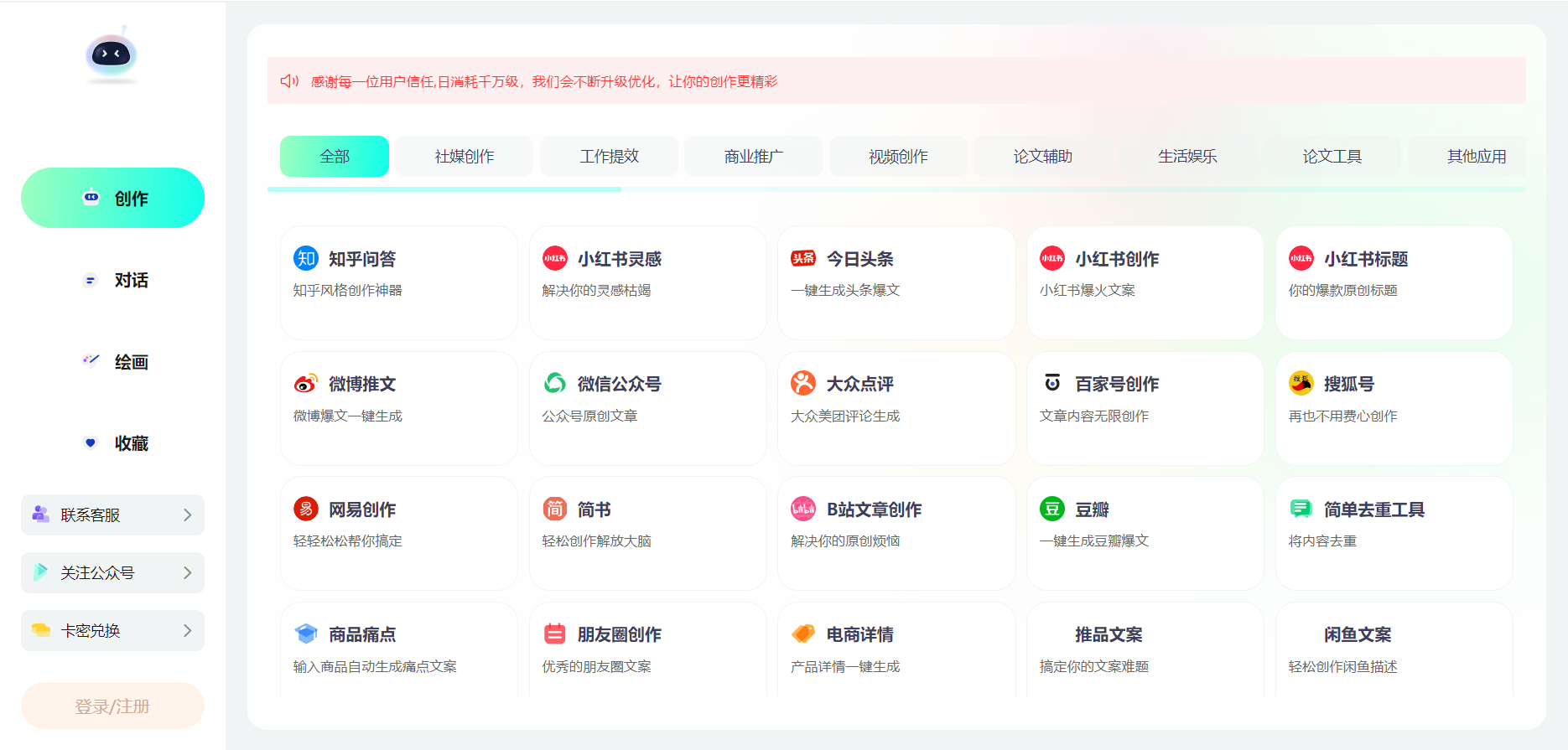Click the 登录/注册 button
This screenshot has width=1568, height=750.
112,706
